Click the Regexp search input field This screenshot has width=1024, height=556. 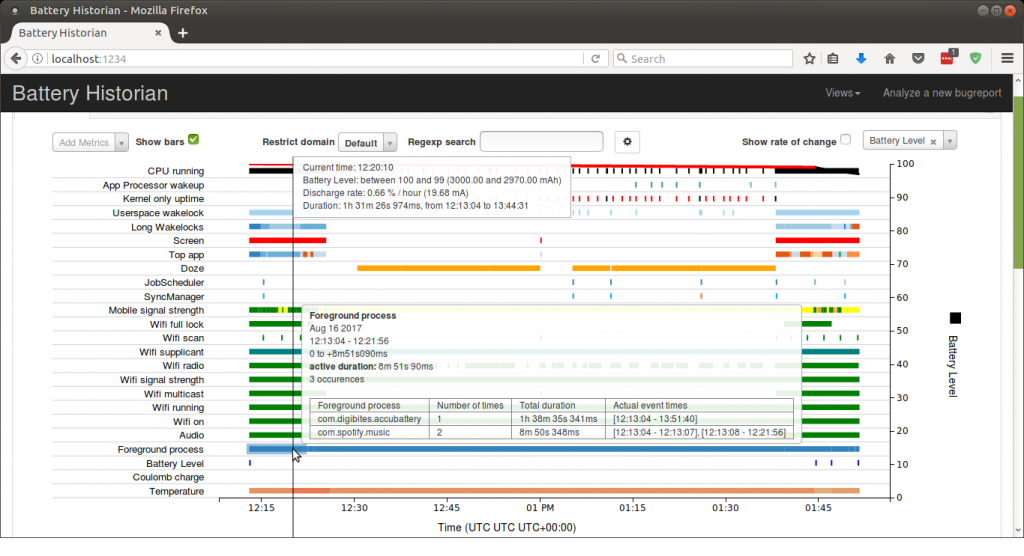pyautogui.click(x=541, y=142)
